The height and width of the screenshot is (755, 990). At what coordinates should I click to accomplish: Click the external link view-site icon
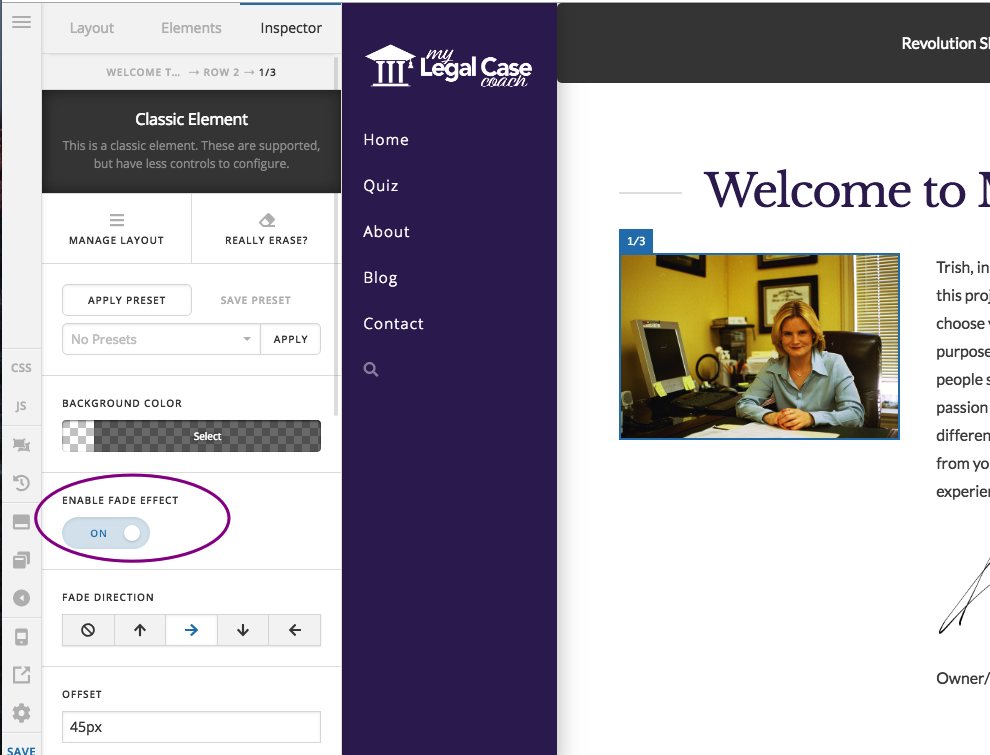click(21, 675)
